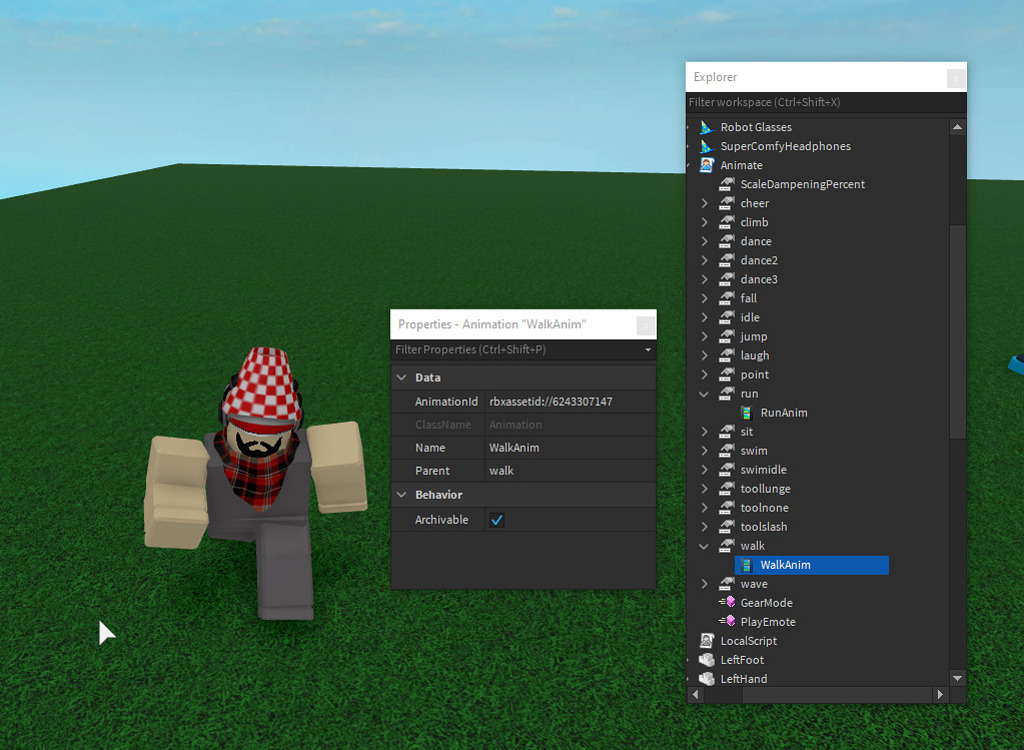Image resolution: width=1024 pixels, height=750 pixels.
Task: Click the LeftFoot part icon
Action: (x=707, y=660)
